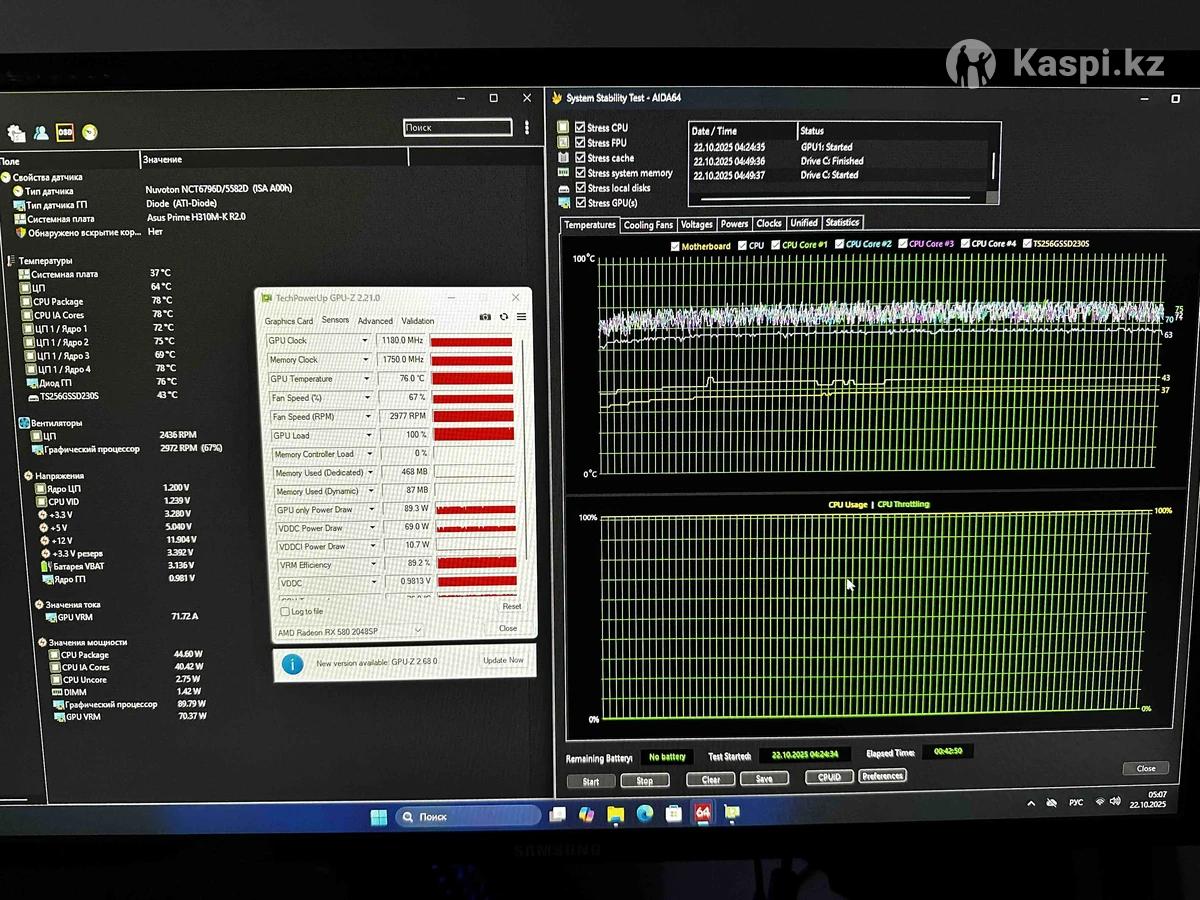Click the GPU-Z refresh icon
The image size is (1200, 900).
coord(503,317)
